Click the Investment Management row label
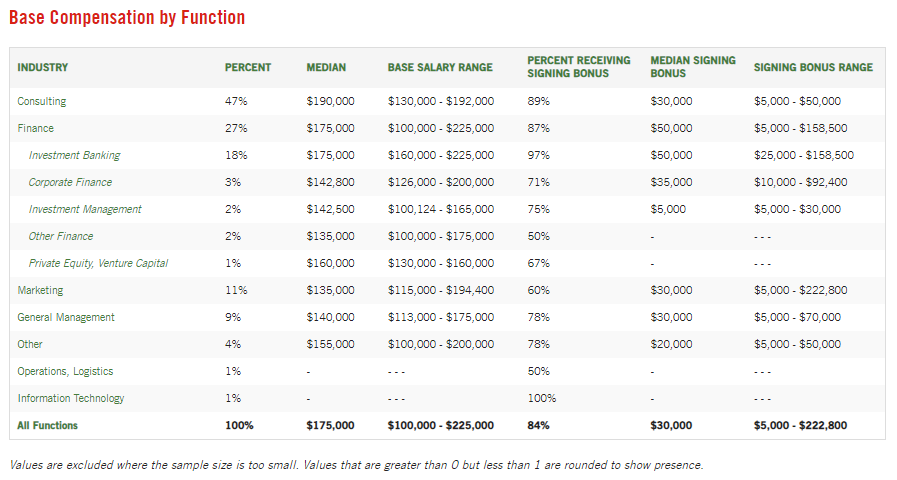This screenshot has height=480, width=897. (85, 209)
